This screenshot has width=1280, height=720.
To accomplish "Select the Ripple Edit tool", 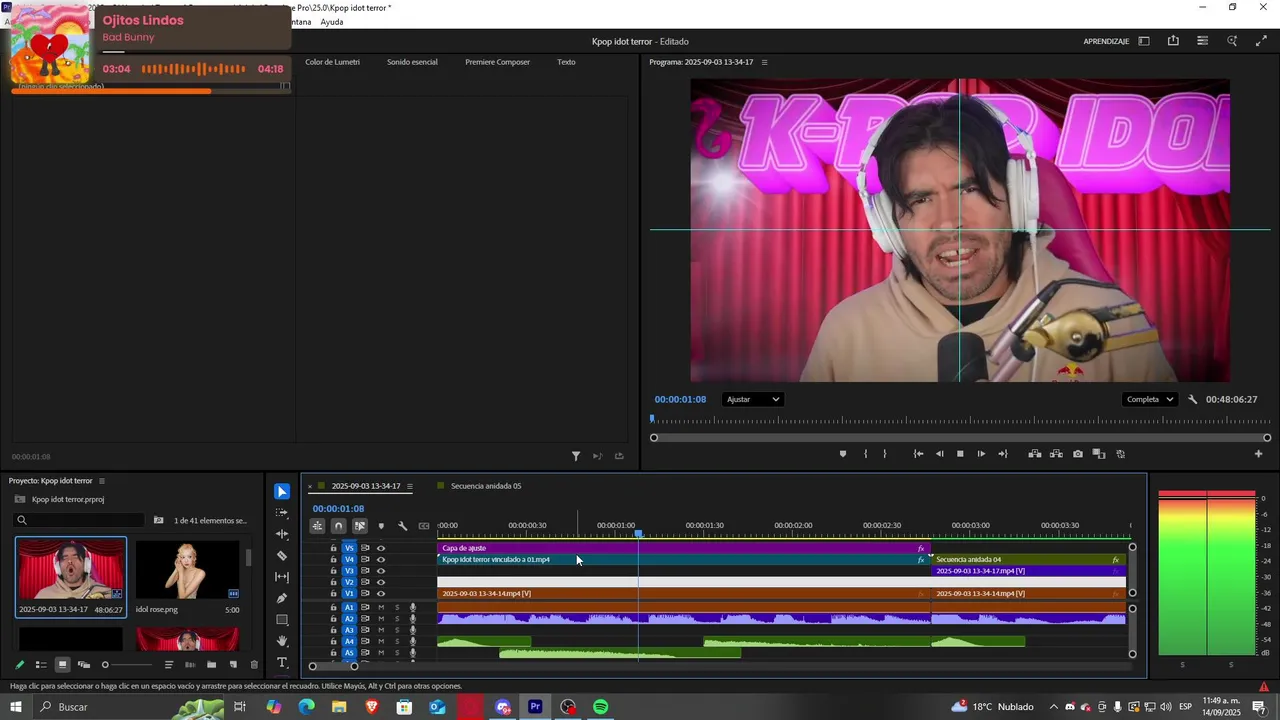I will click(282, 534).
